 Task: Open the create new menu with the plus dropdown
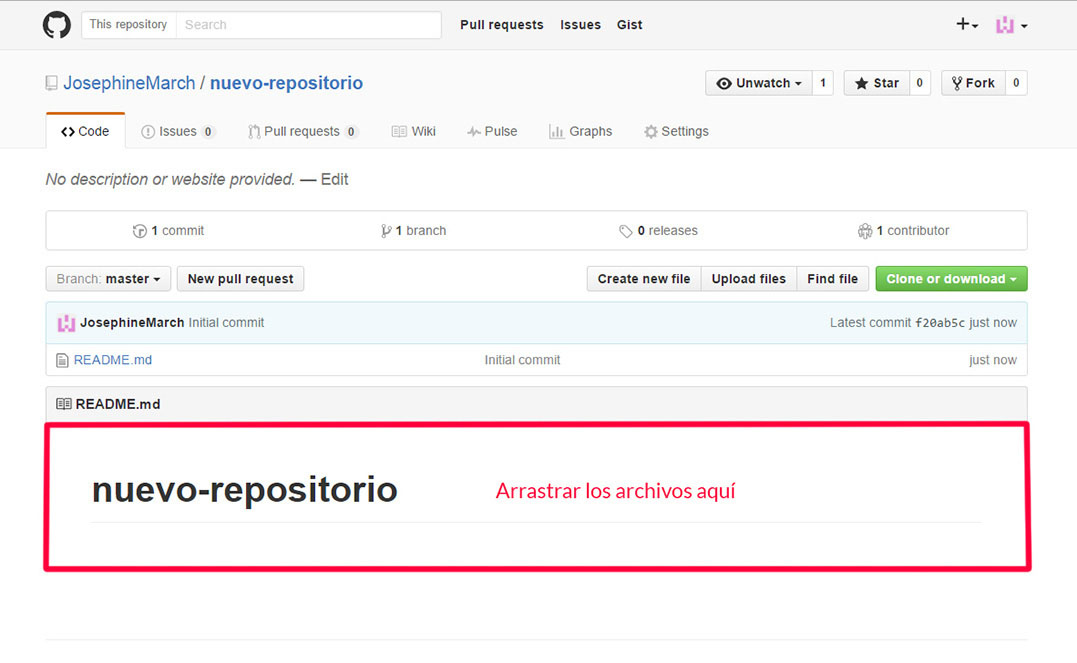point(965,24)
